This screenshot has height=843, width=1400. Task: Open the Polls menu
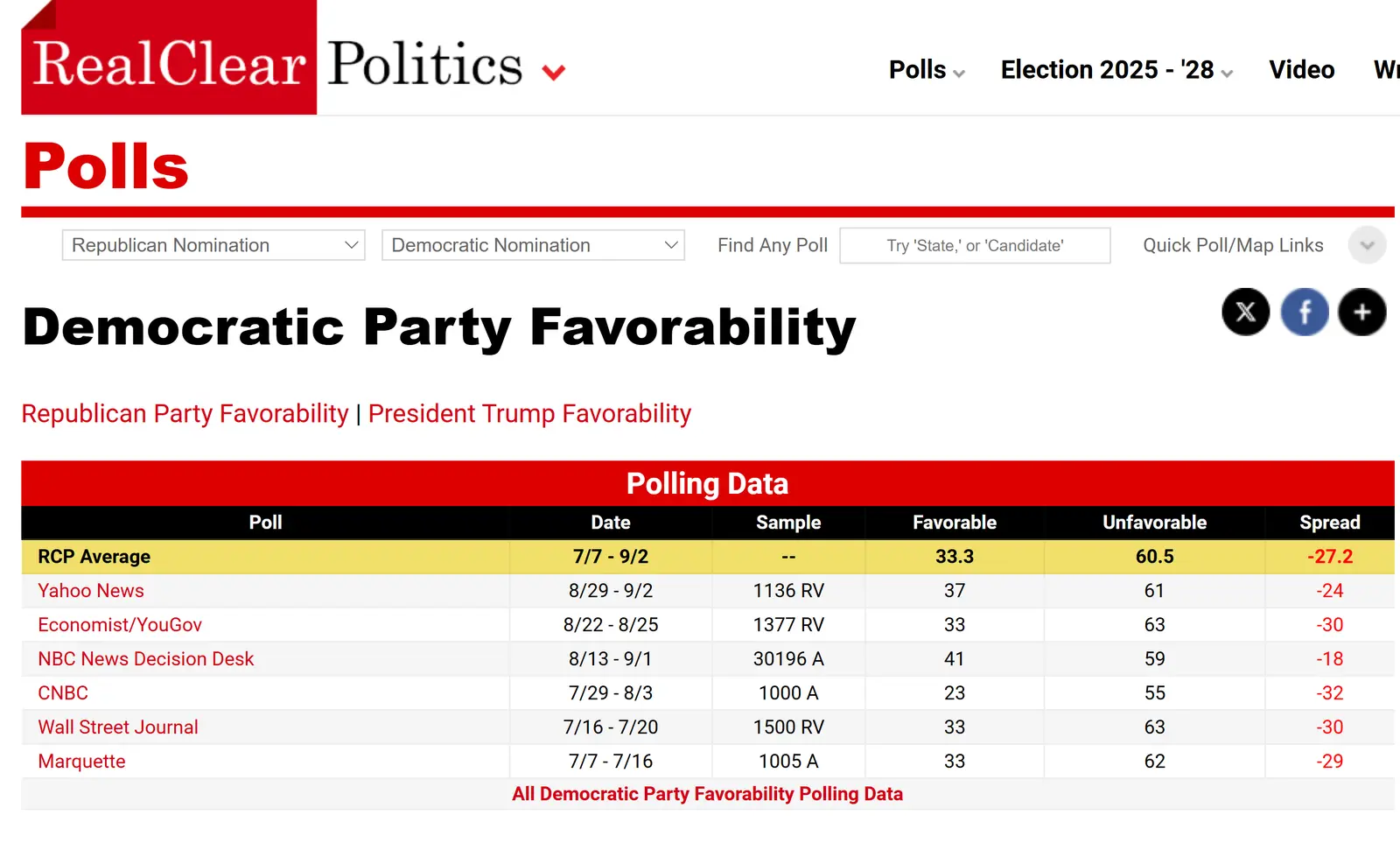coord(926,70)
